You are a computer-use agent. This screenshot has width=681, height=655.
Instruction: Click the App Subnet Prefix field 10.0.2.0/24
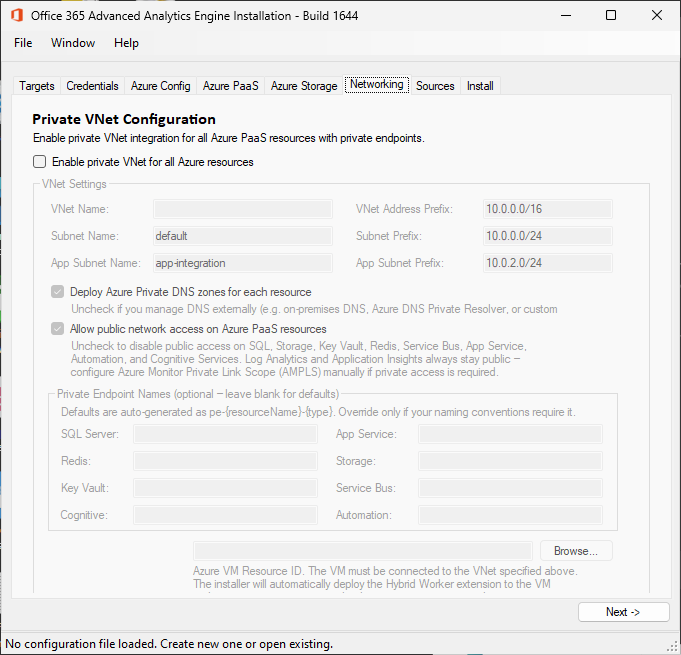pos(548,263)
